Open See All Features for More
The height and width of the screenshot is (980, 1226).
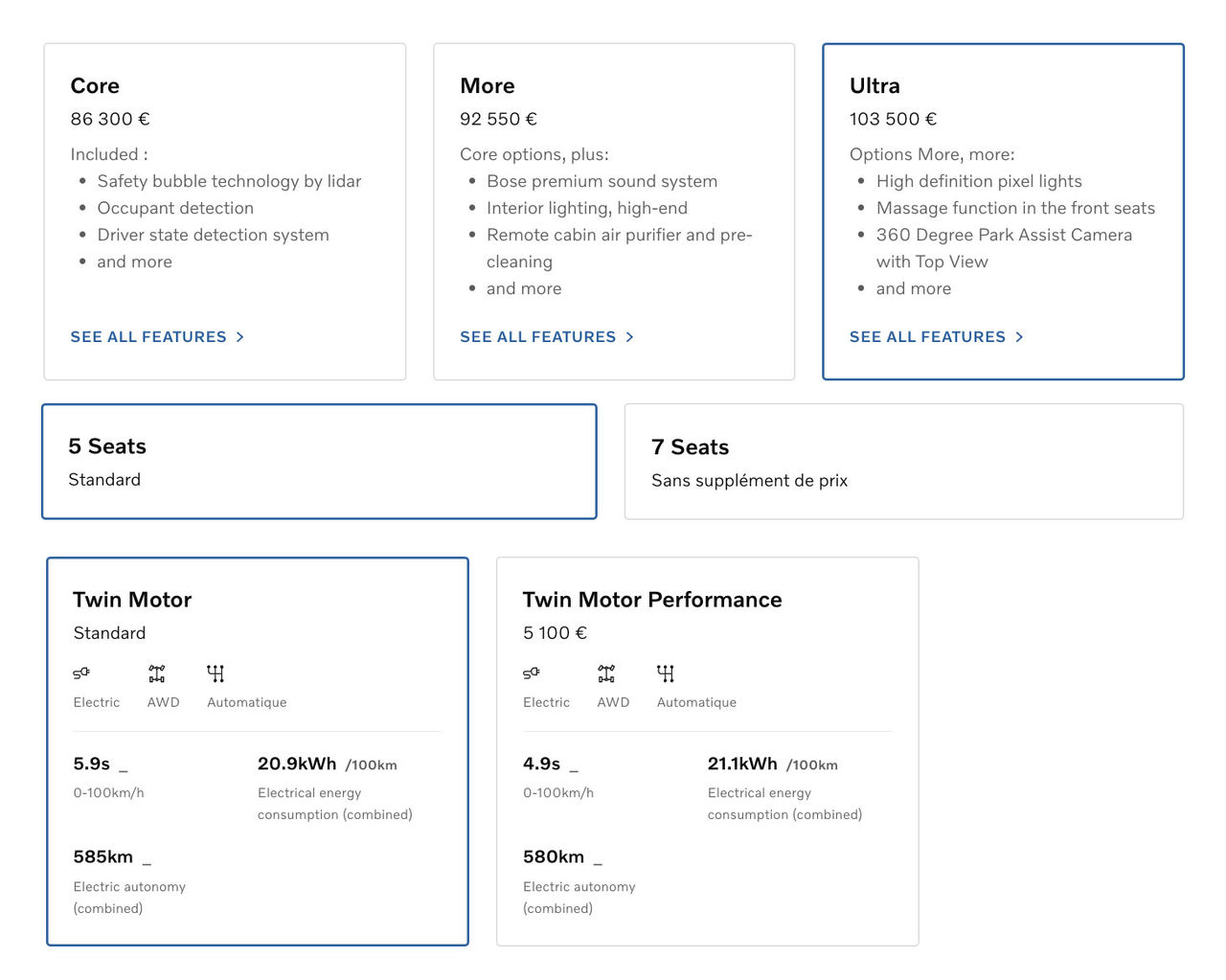537,337
